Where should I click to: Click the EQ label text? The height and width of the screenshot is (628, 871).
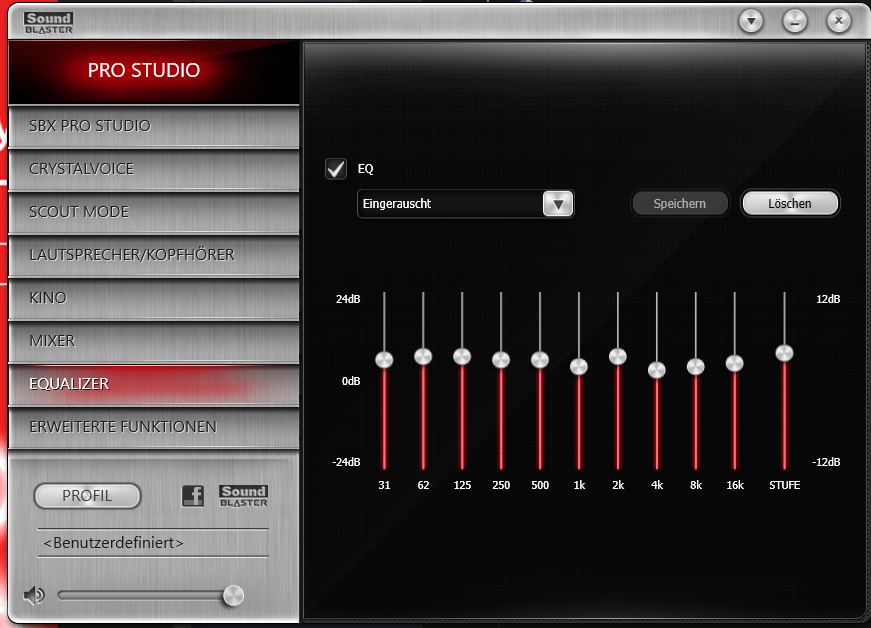366,169
